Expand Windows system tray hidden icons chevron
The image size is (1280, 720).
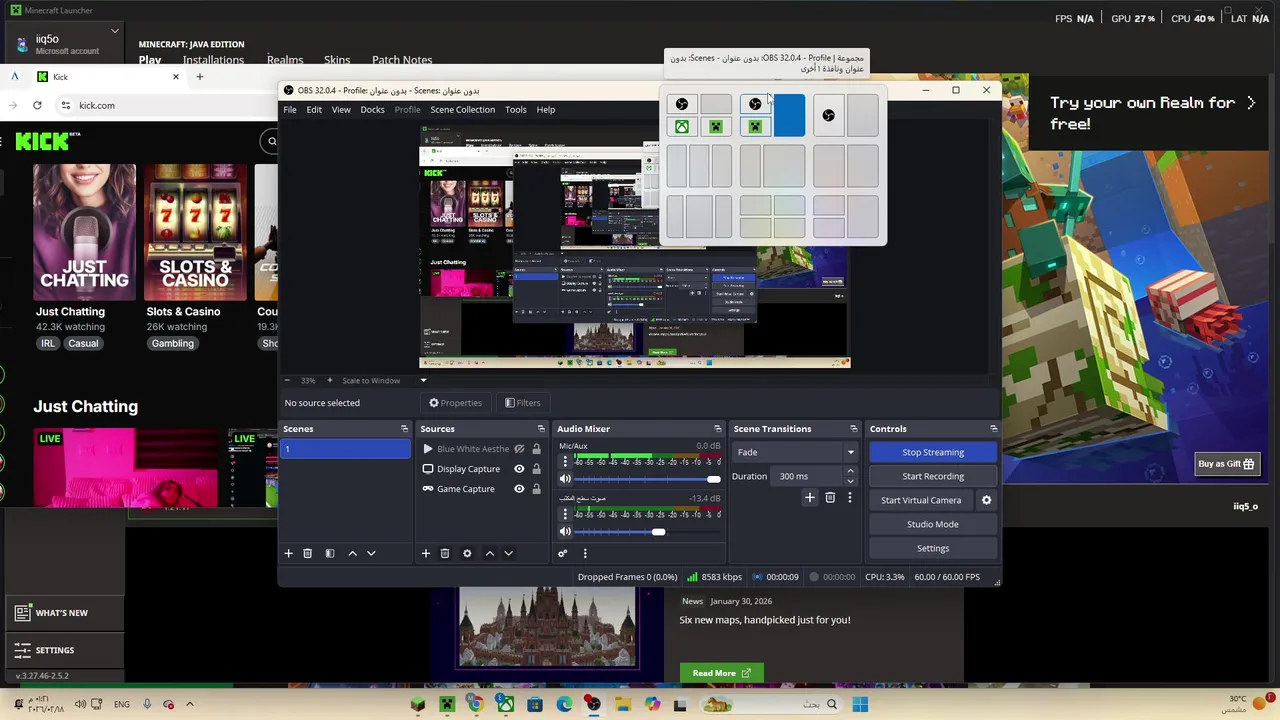pyautogui.click(x=189, y=704)
